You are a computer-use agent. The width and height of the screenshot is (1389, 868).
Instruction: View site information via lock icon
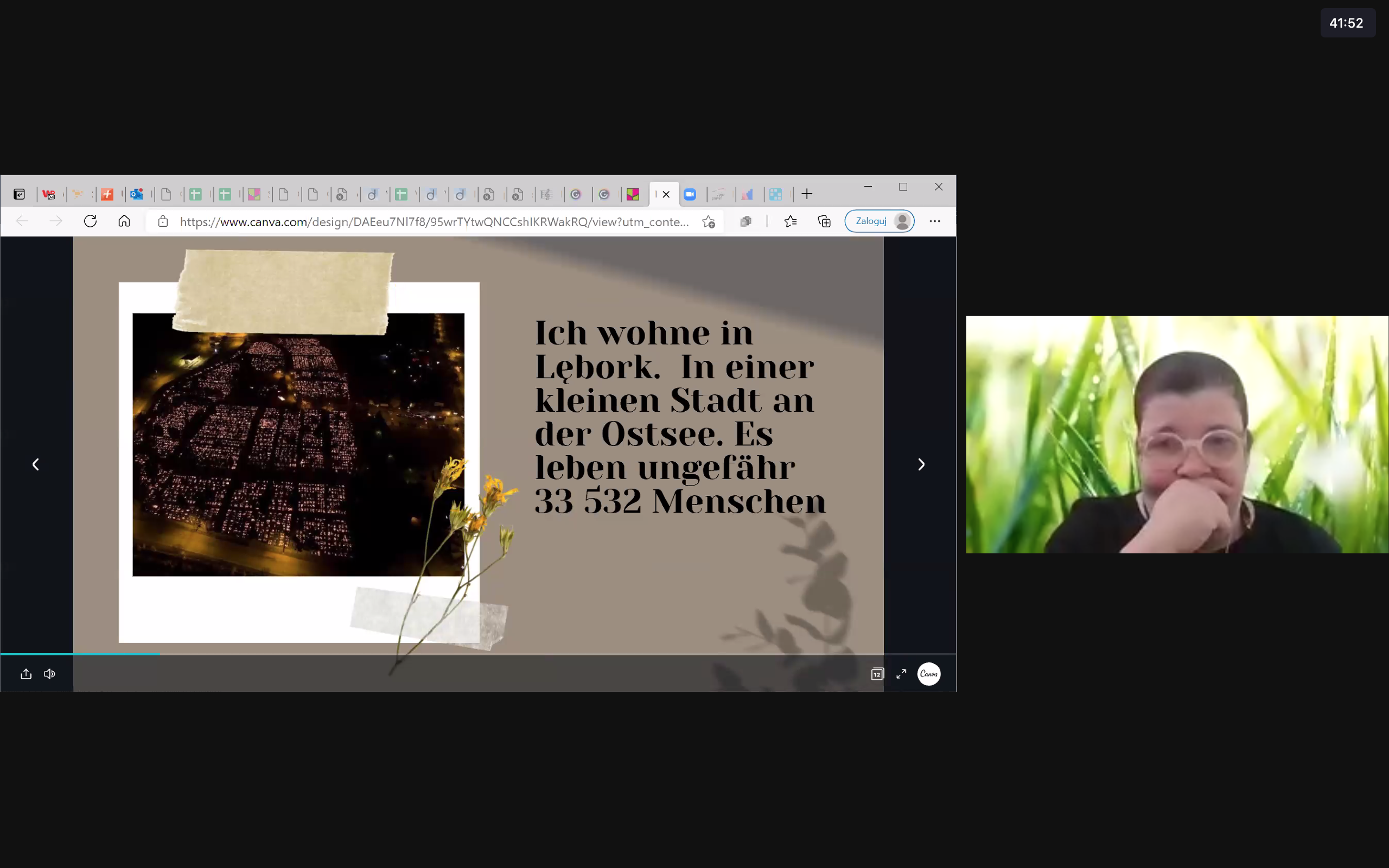163,221
